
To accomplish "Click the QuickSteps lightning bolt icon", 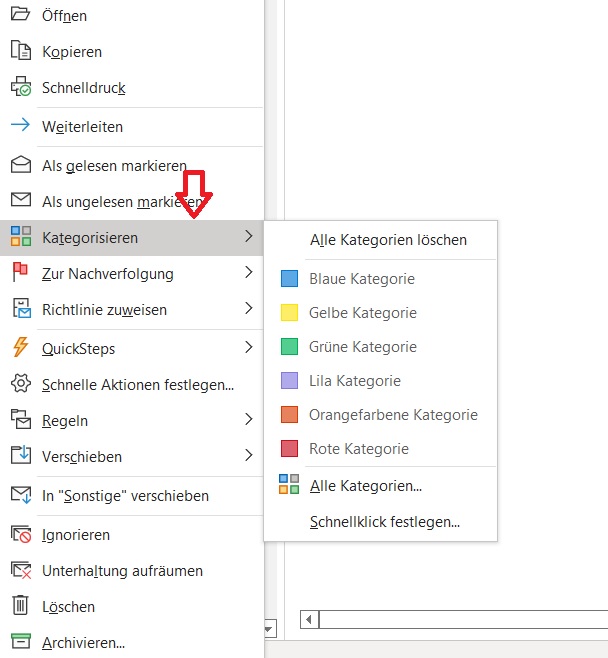I will [x=20, y=347].
